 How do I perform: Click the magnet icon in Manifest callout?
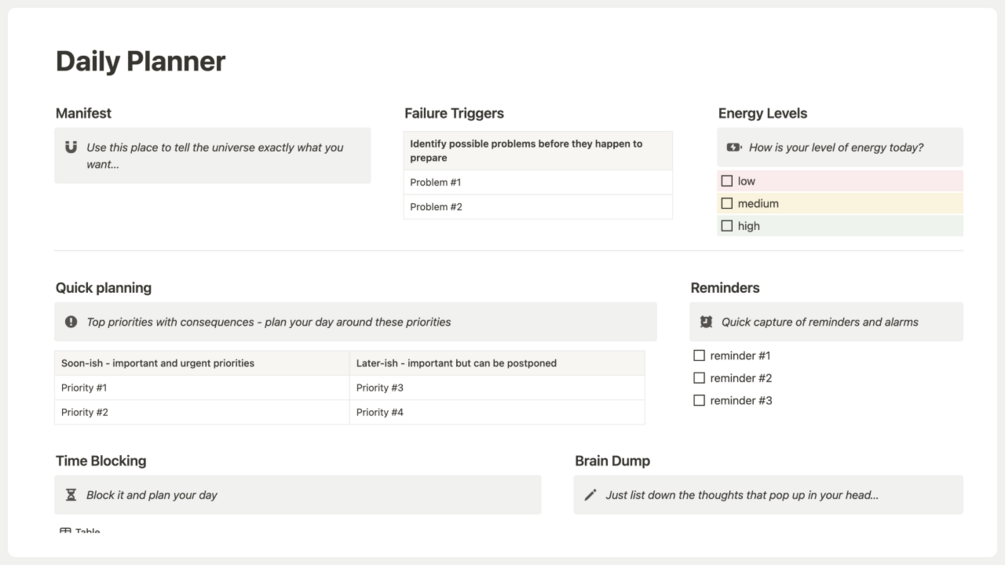[x=71, y=147]
